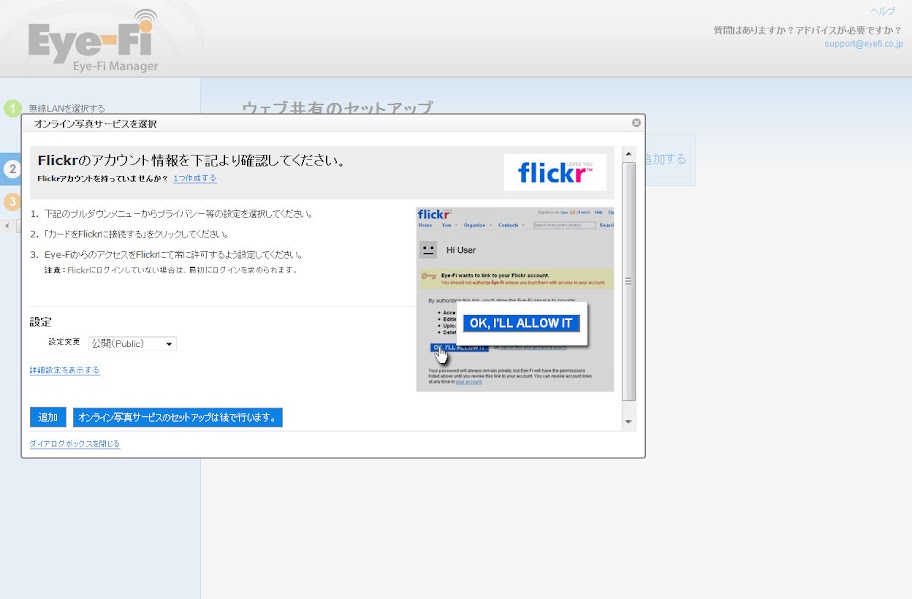Image resolution: width=912 pixels, height=599 pixels.
Task: Open the 公開(Public) privacy dropdown
Action: [x=132, y=344]
